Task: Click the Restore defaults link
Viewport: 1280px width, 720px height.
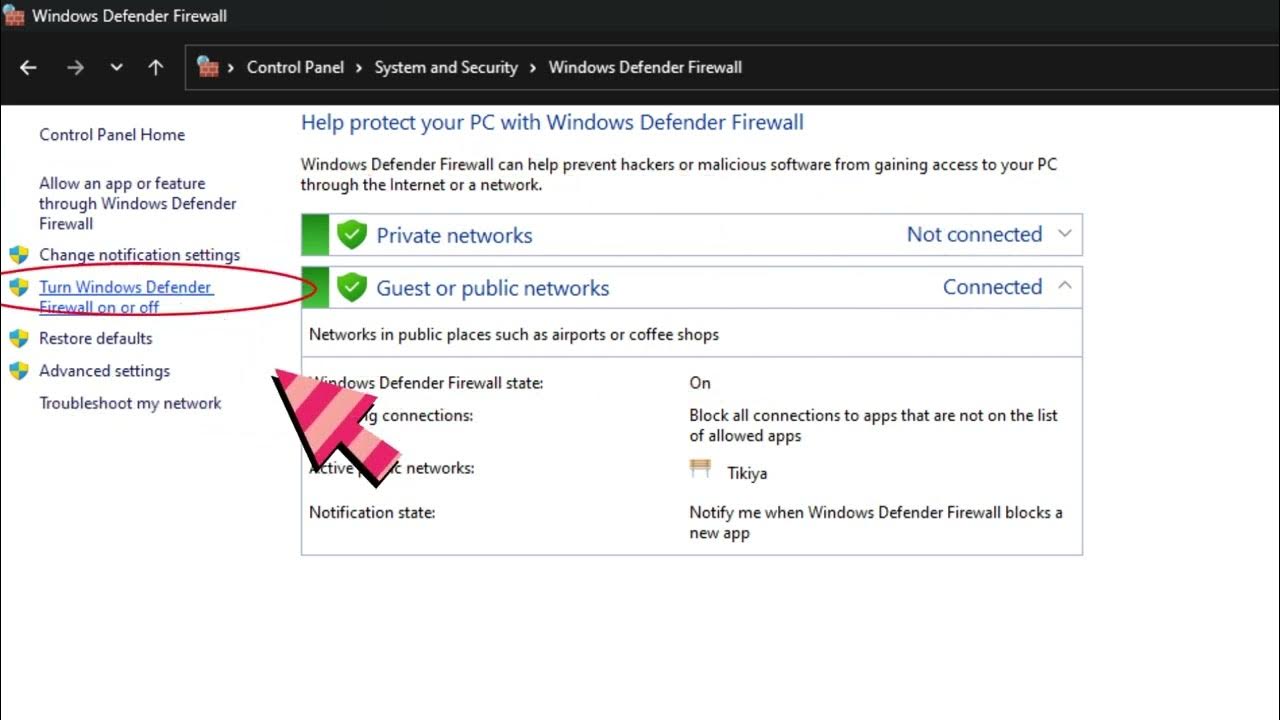Action: (96, 339)
